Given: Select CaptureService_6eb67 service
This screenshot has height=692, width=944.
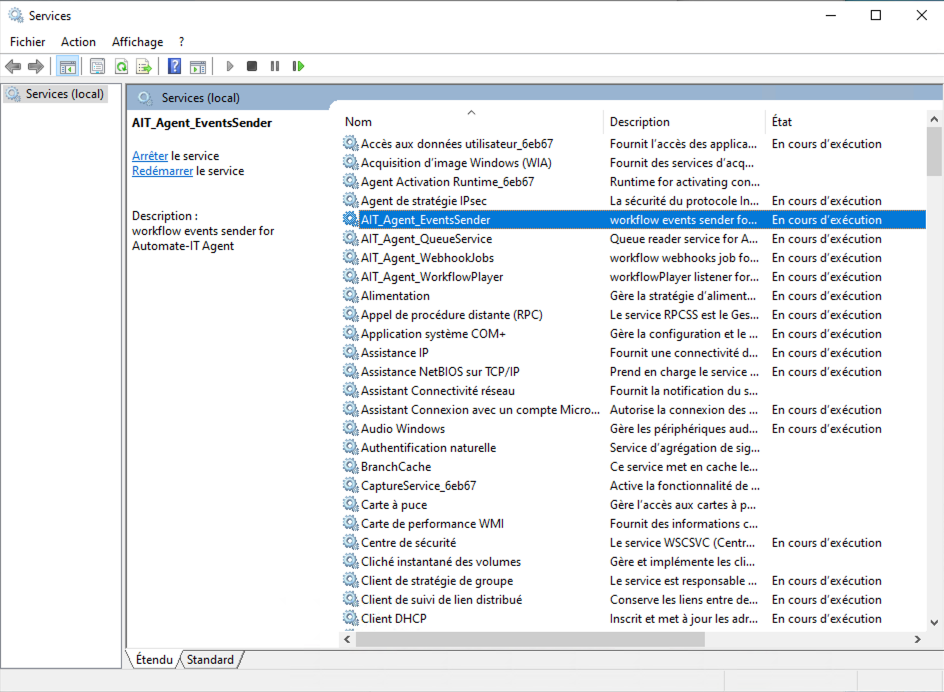Looking at the screenshot, I should [418, 485].
